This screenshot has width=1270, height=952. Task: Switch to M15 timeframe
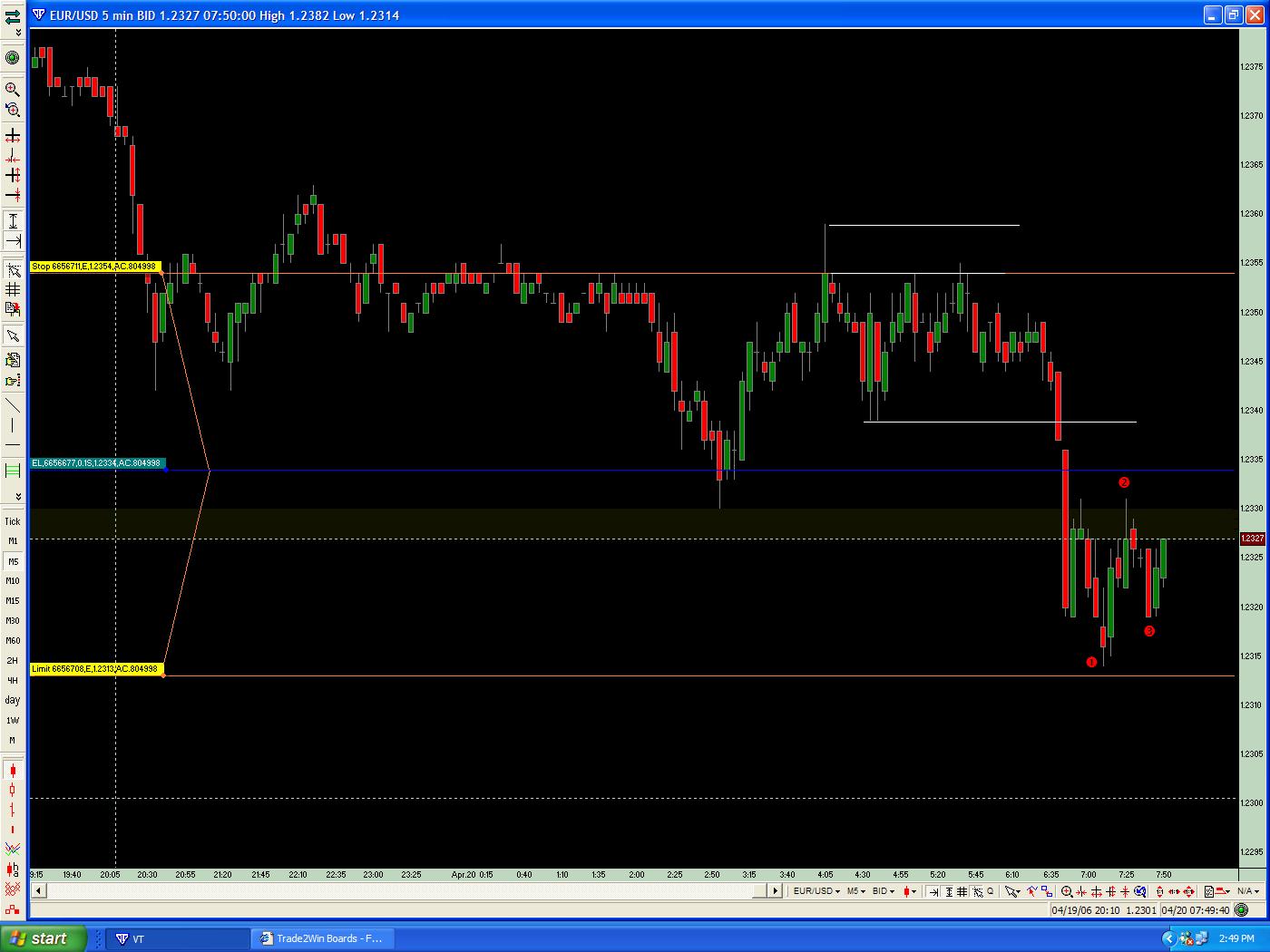[x=13, y=601]
